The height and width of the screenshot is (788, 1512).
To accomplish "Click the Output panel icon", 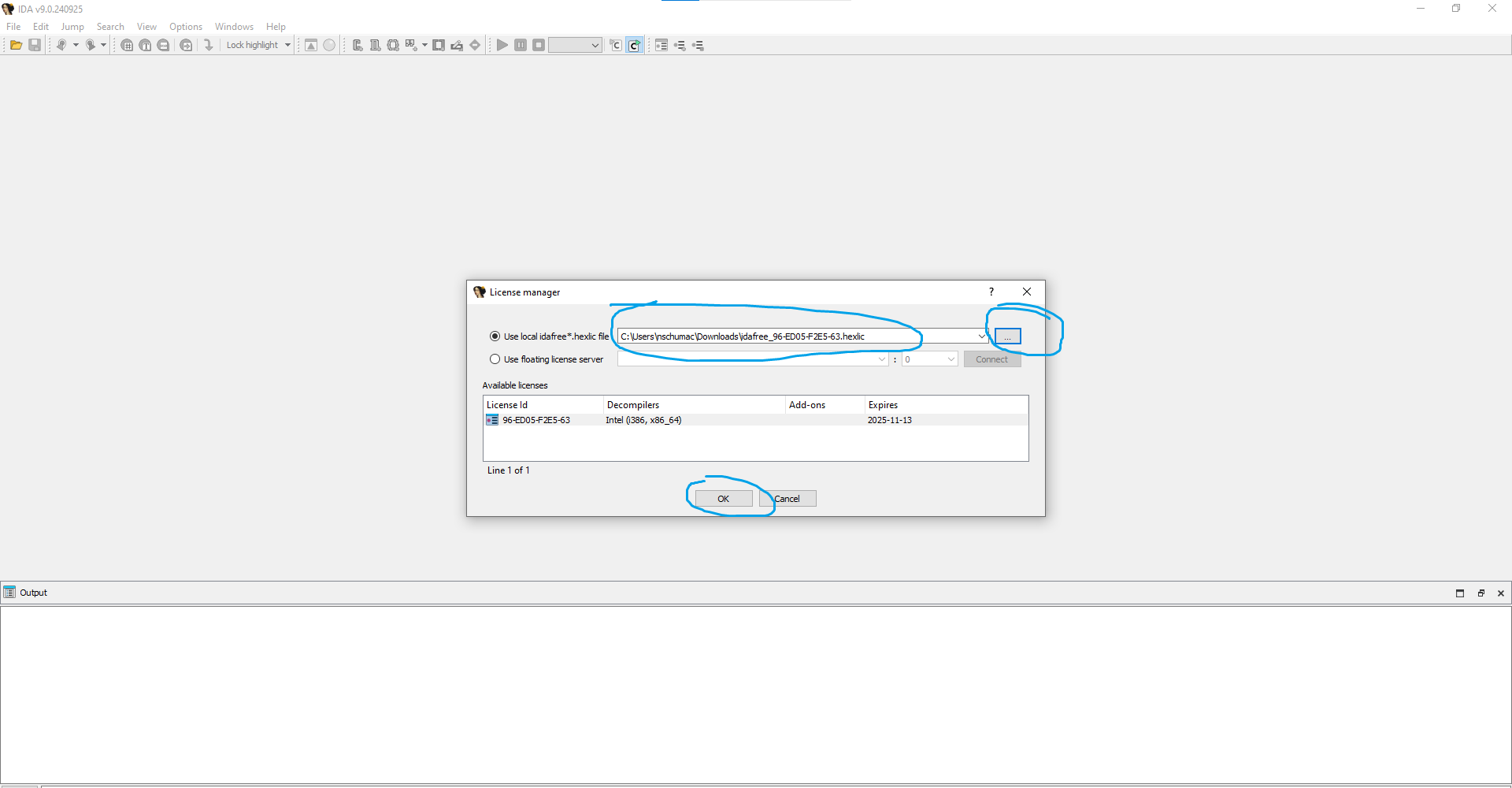I will (x=9, y=592).
